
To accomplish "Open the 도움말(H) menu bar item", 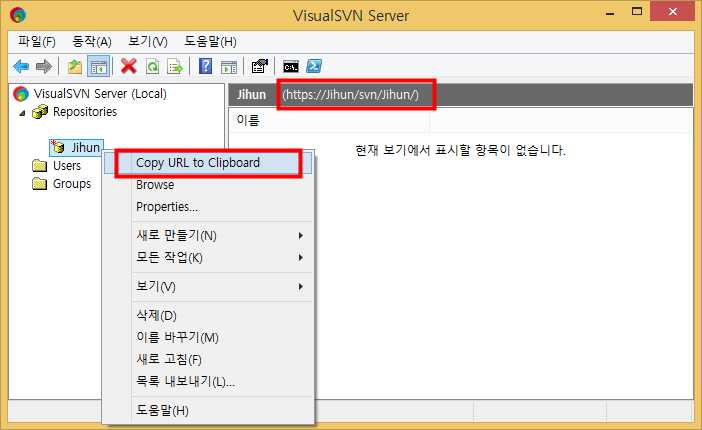I will coord(210,42).
